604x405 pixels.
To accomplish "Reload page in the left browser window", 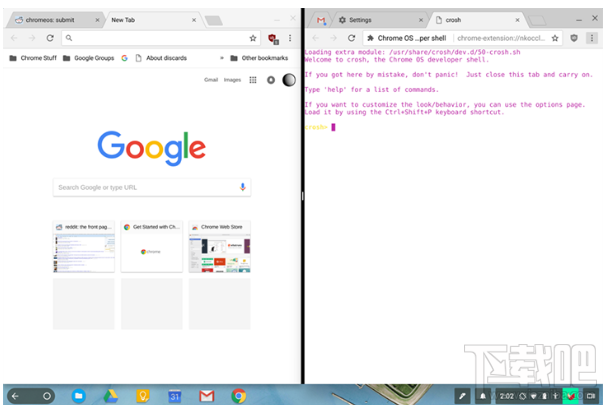I will [x=50, y=38].
